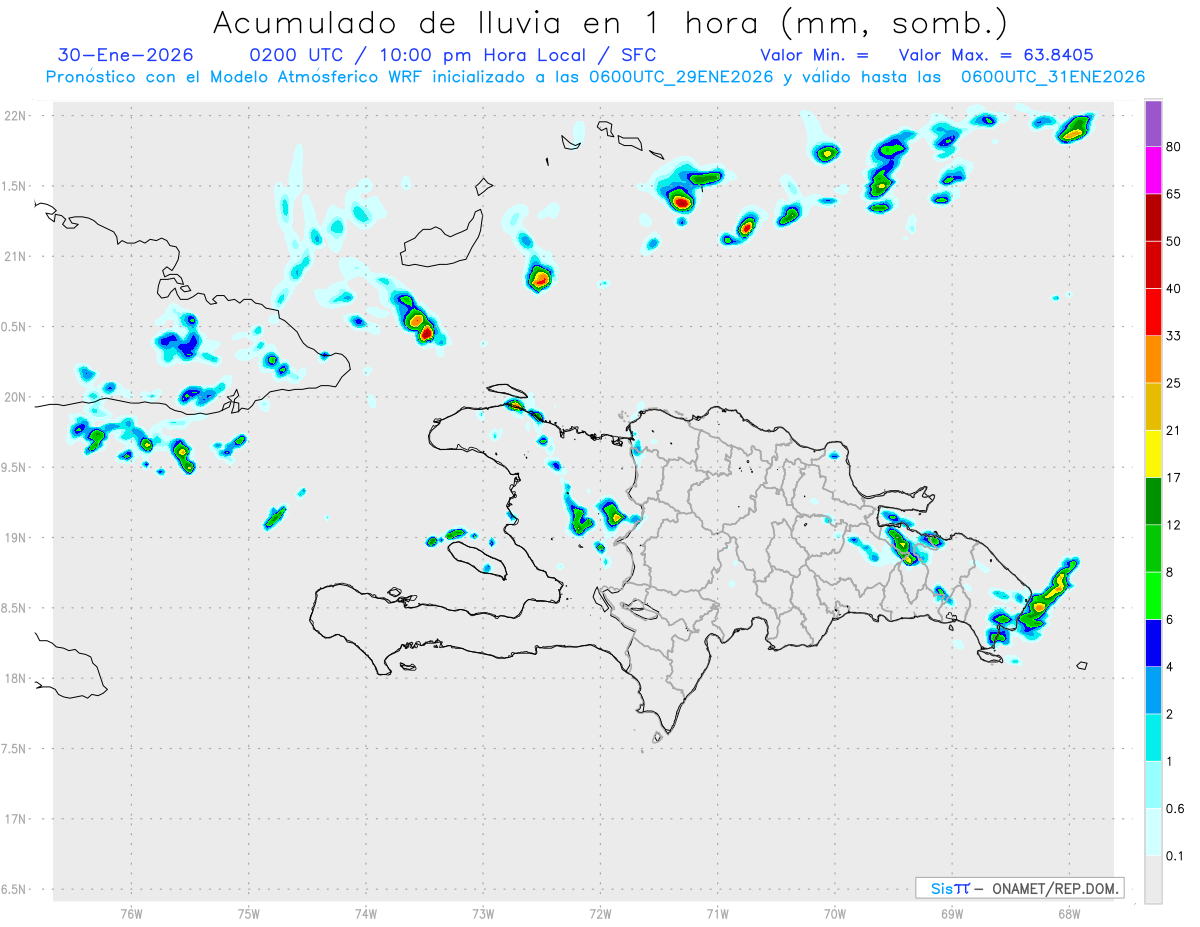Click the '69W' longitude label
1200x927 pixels.
pos(952,914)
